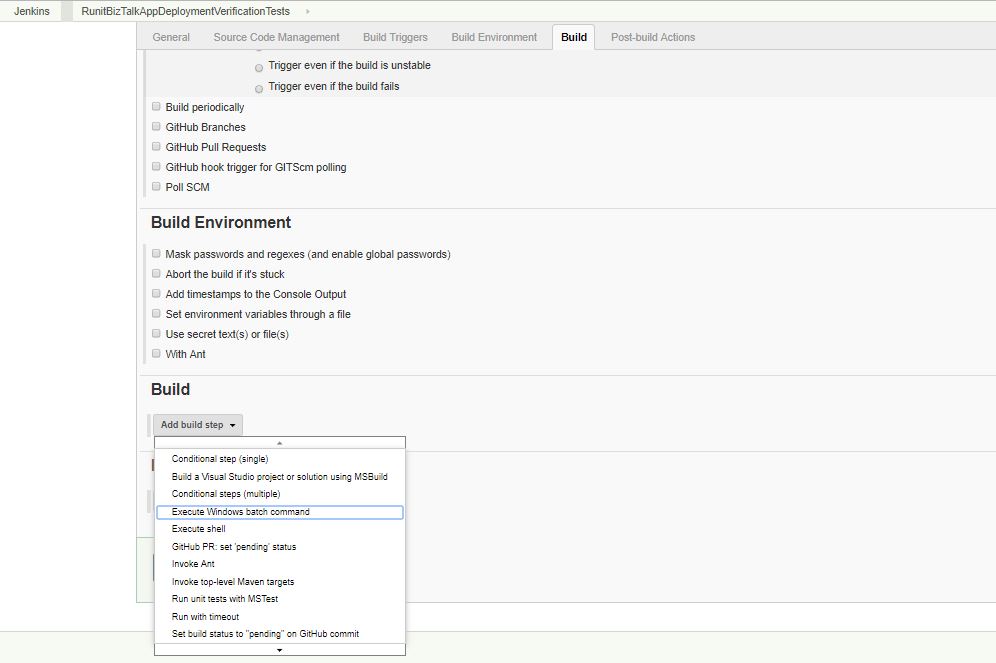Click the menu scroll-down arrow

(279, 650)
